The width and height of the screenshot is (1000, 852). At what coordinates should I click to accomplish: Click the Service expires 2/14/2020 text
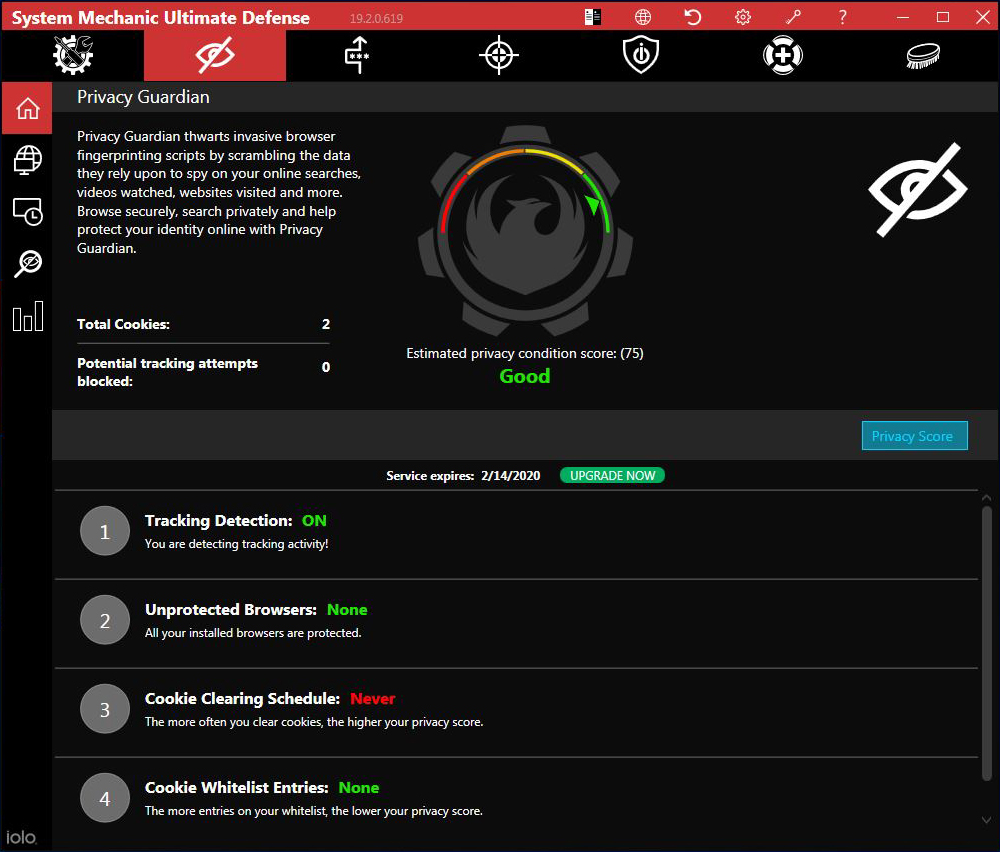(x=463, y=476)
